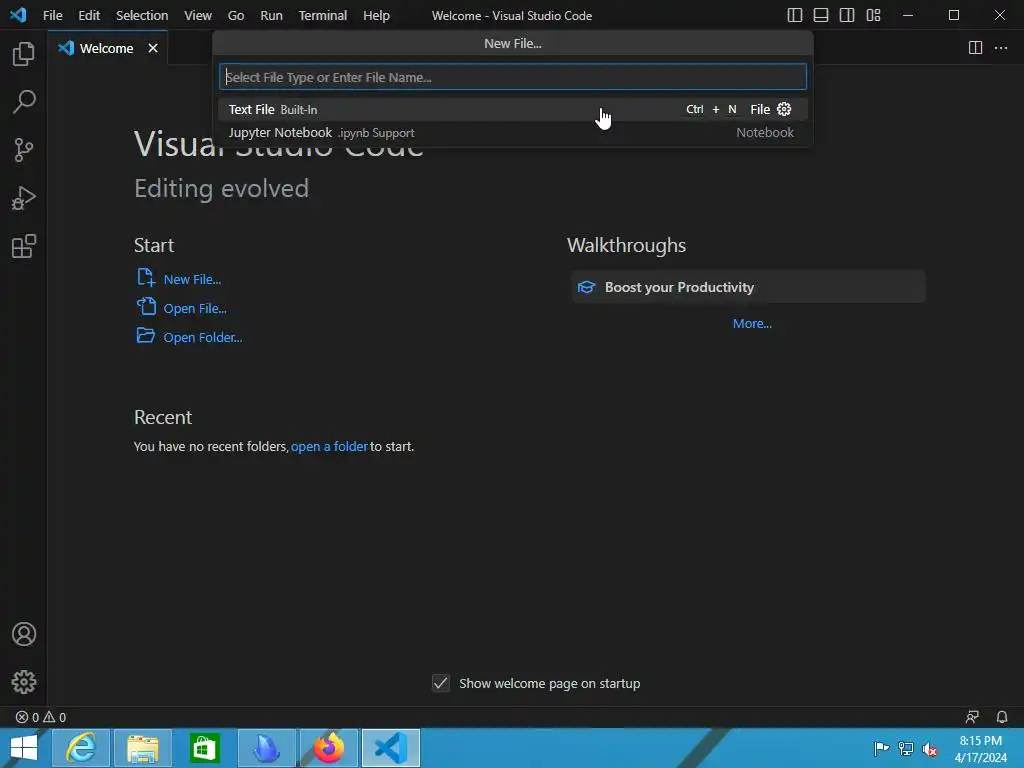This screenshot has height=768, width=1024.
Task: Click the errors and warnings status indicator
Action: point(40,717)
